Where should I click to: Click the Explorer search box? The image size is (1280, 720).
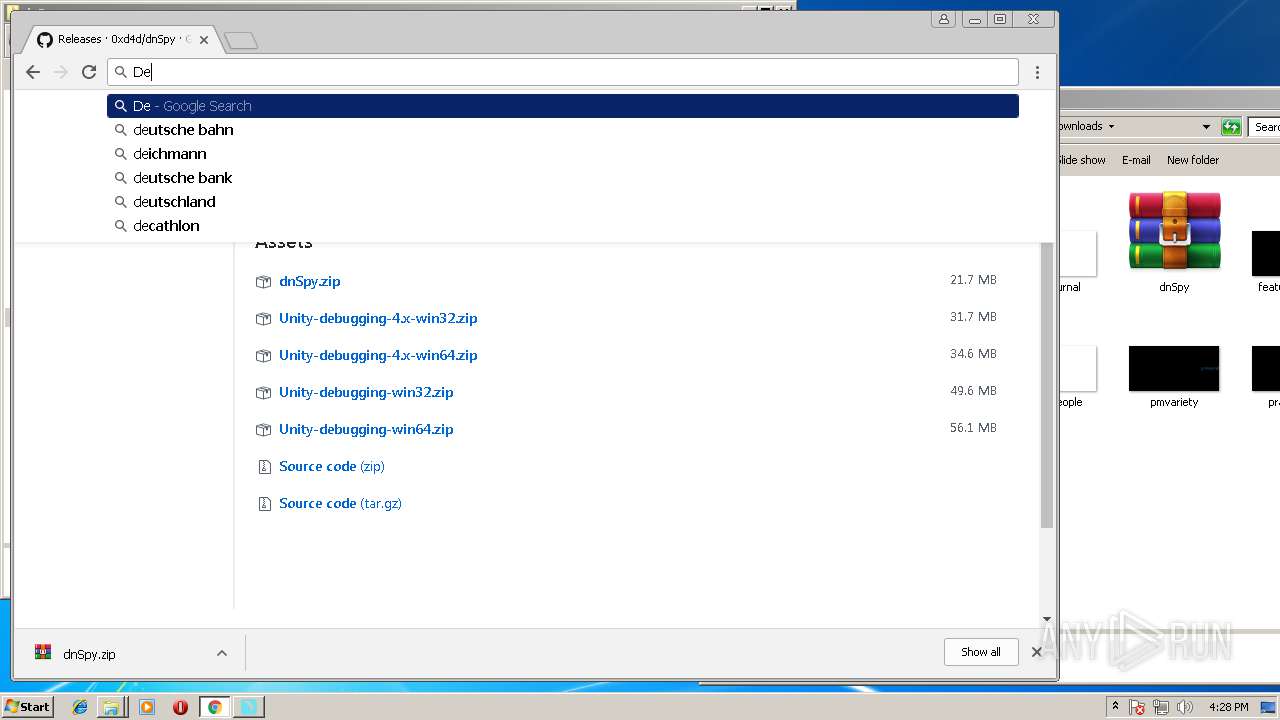coord(1266,127)
